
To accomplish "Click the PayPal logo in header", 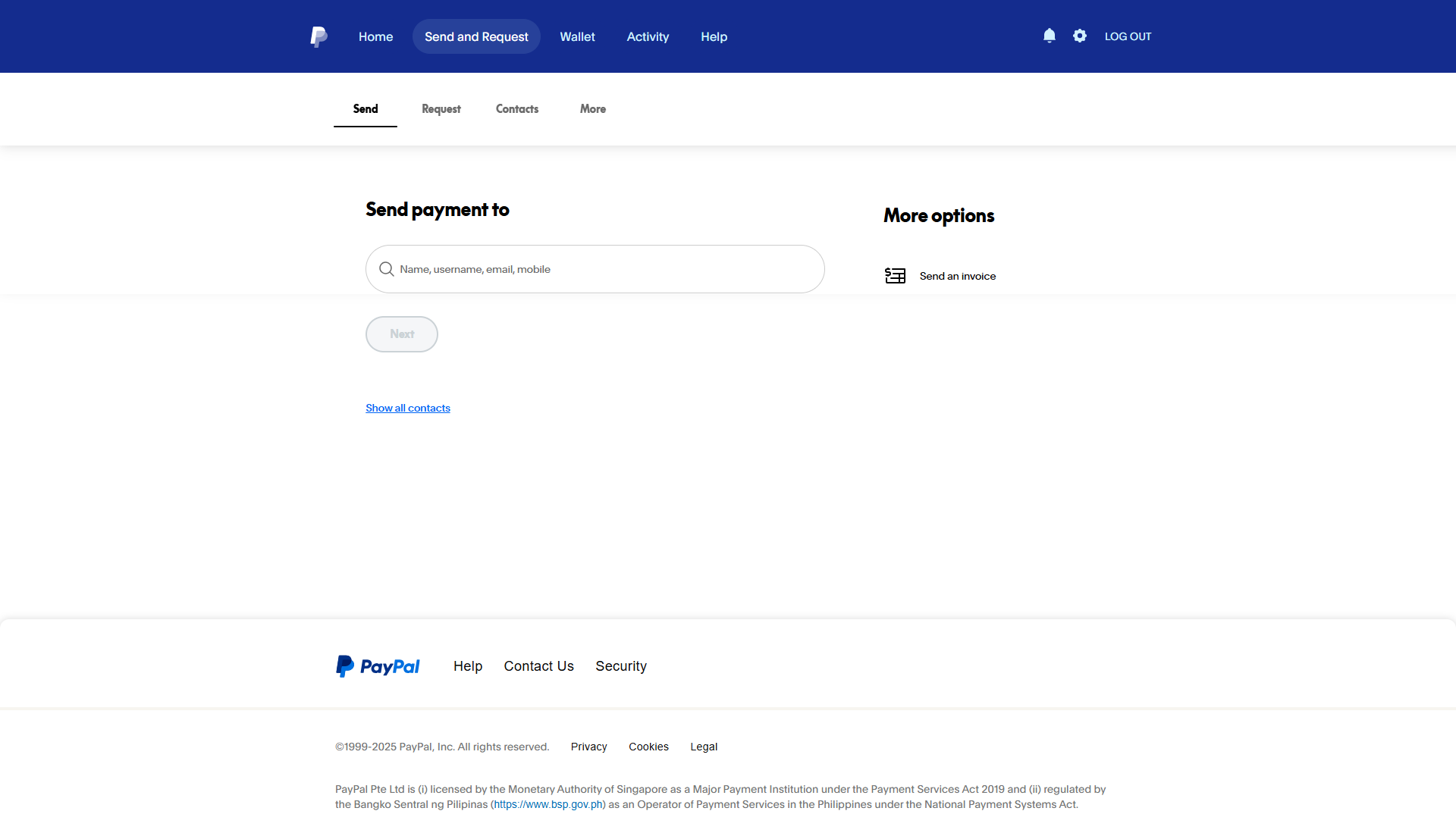I will click(318, 36).
